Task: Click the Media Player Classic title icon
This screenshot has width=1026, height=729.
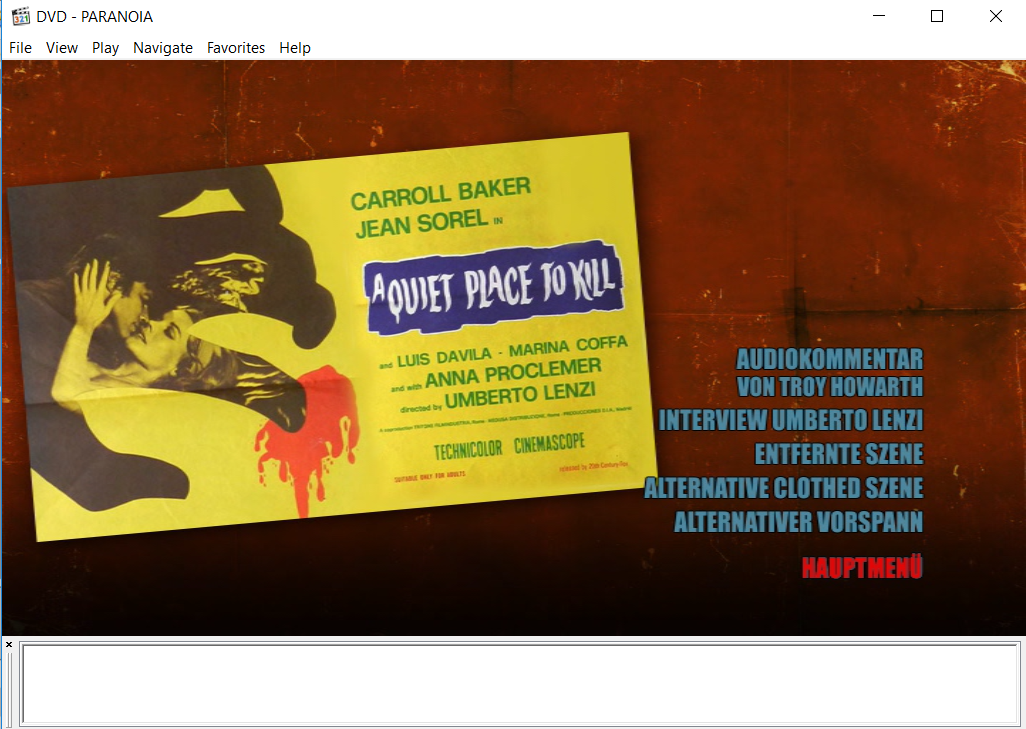Action: (20, 16)
